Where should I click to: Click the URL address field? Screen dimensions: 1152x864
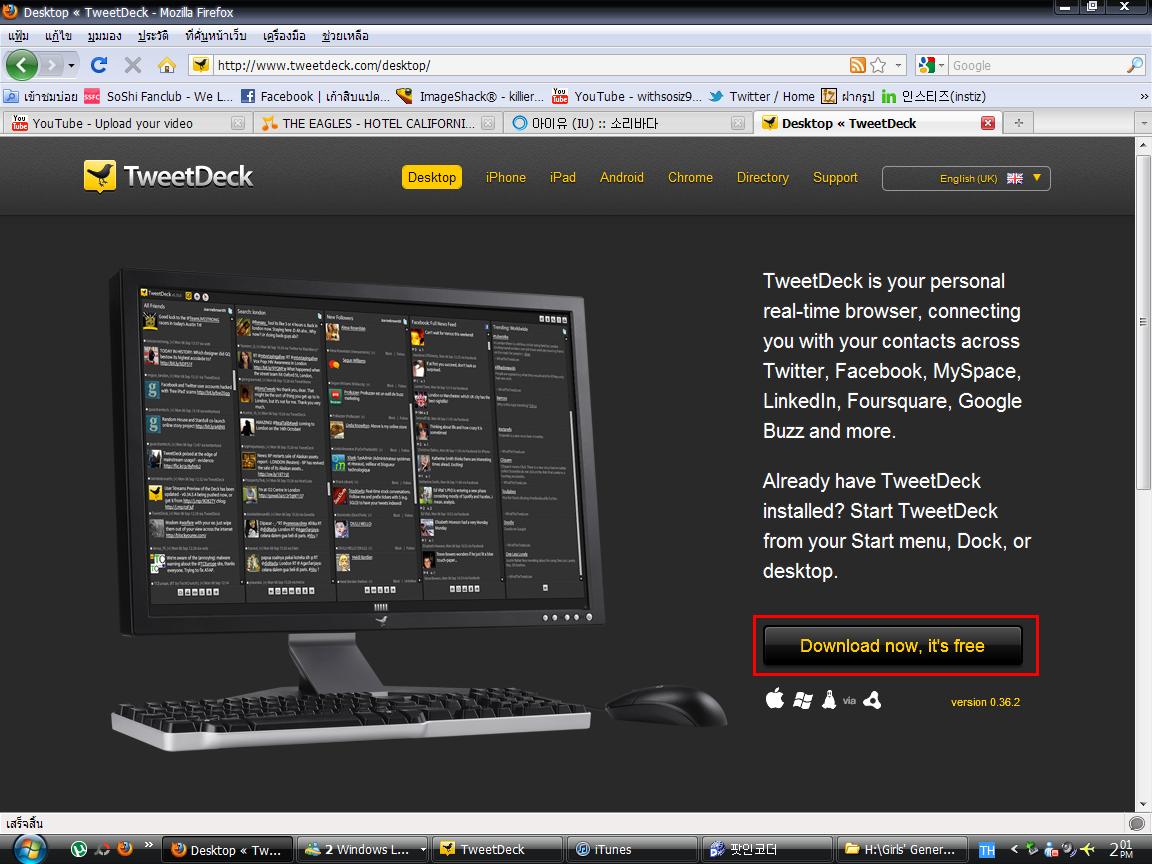529,65
